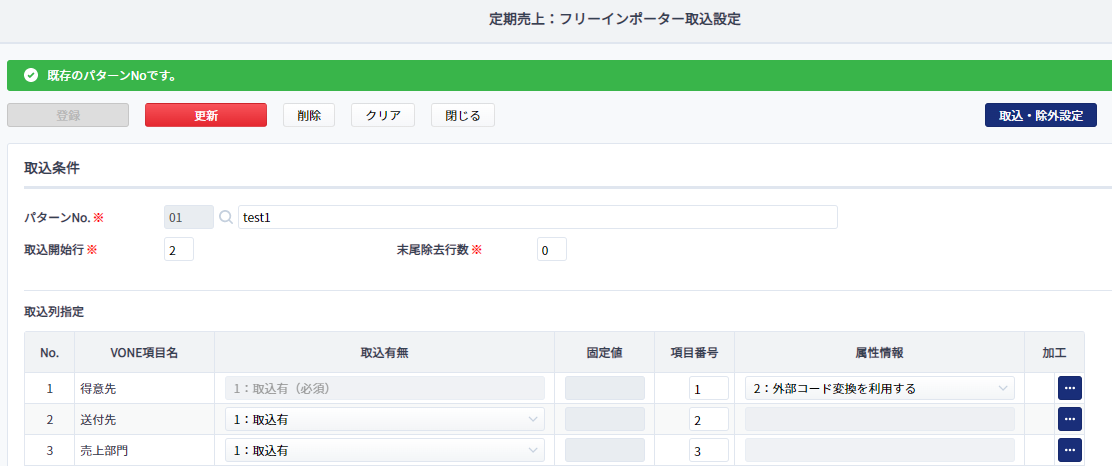Image resolution: width=1112 pixels, height=466 pixels.
Task: Click 固定値 field for 売上部門 row
Action: [605, 450]
